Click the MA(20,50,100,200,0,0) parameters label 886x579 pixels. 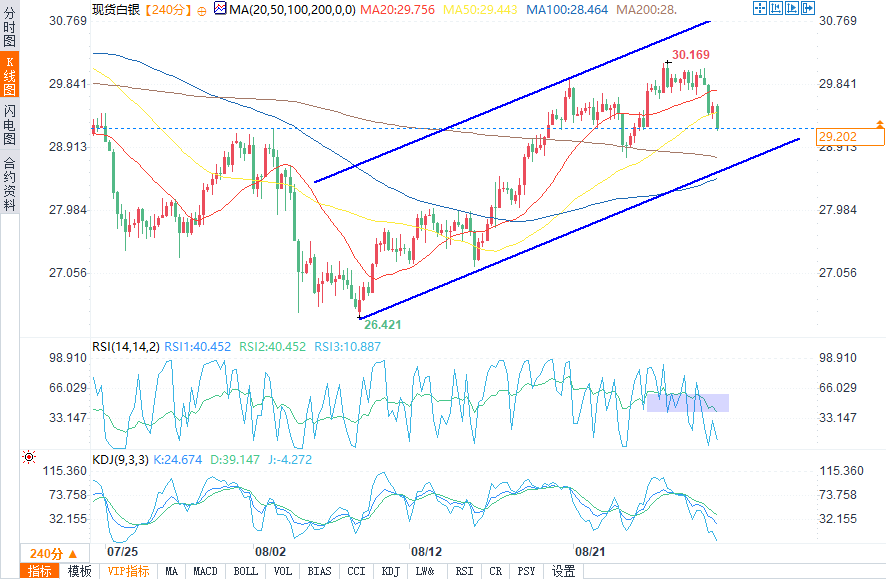[x=292, y=10]
